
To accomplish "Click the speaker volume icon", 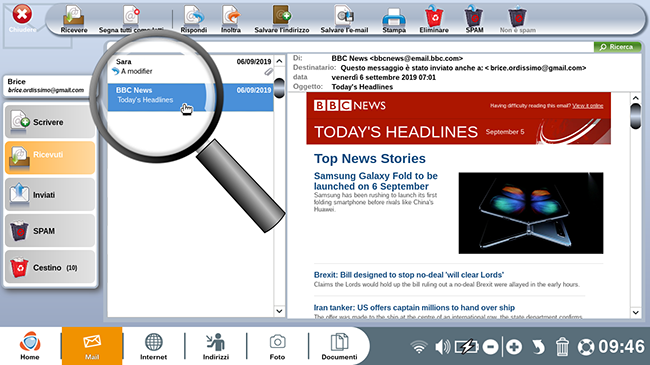I will [442, 347].
